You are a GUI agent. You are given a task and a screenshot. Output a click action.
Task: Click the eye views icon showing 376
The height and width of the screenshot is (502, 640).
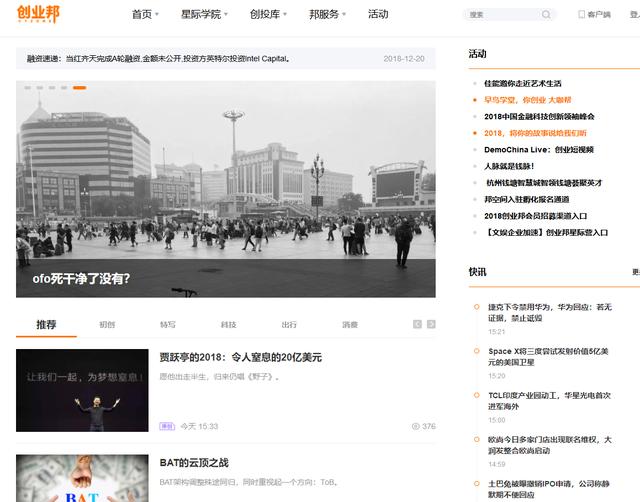coord(416,426)
